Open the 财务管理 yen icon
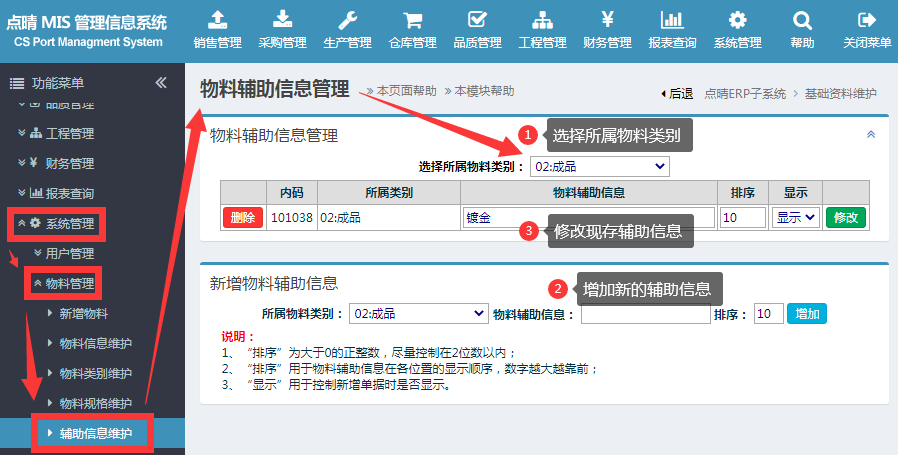 [607, 20]
